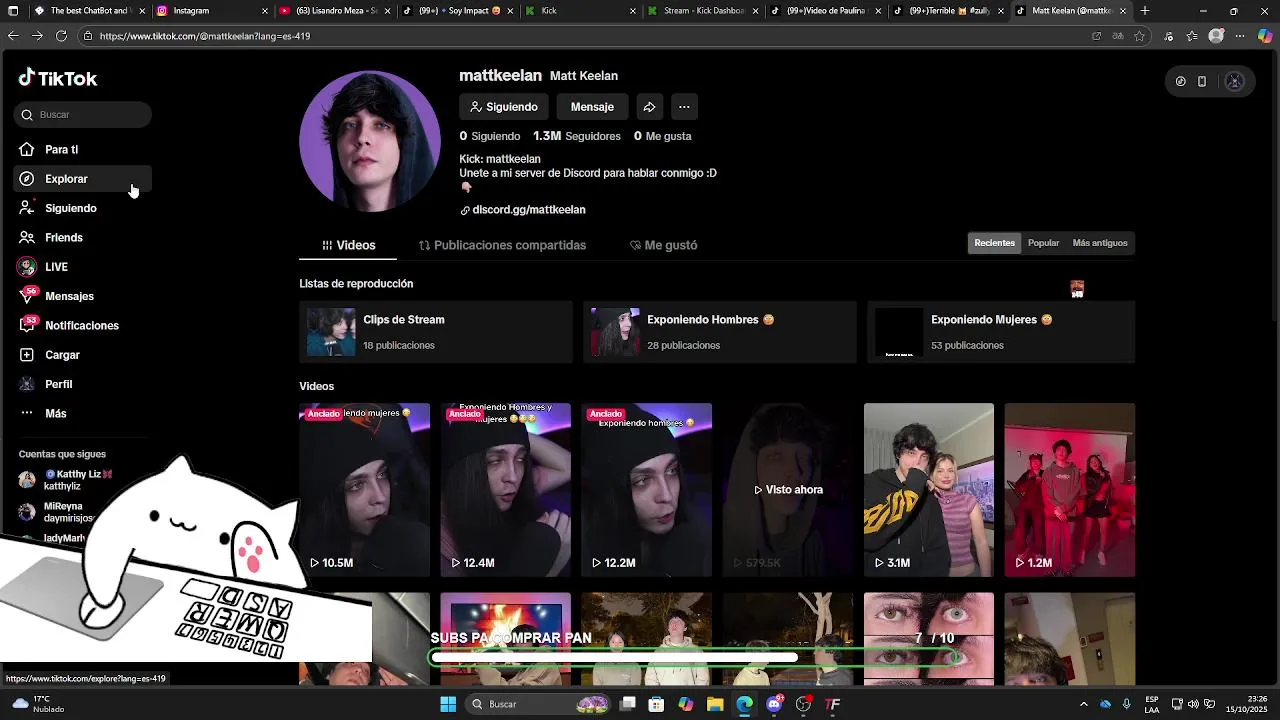Image resolution: width=1280 pixels, height=720 pixels.
Task: Open a new browser tab
Action: (1145, 11)
